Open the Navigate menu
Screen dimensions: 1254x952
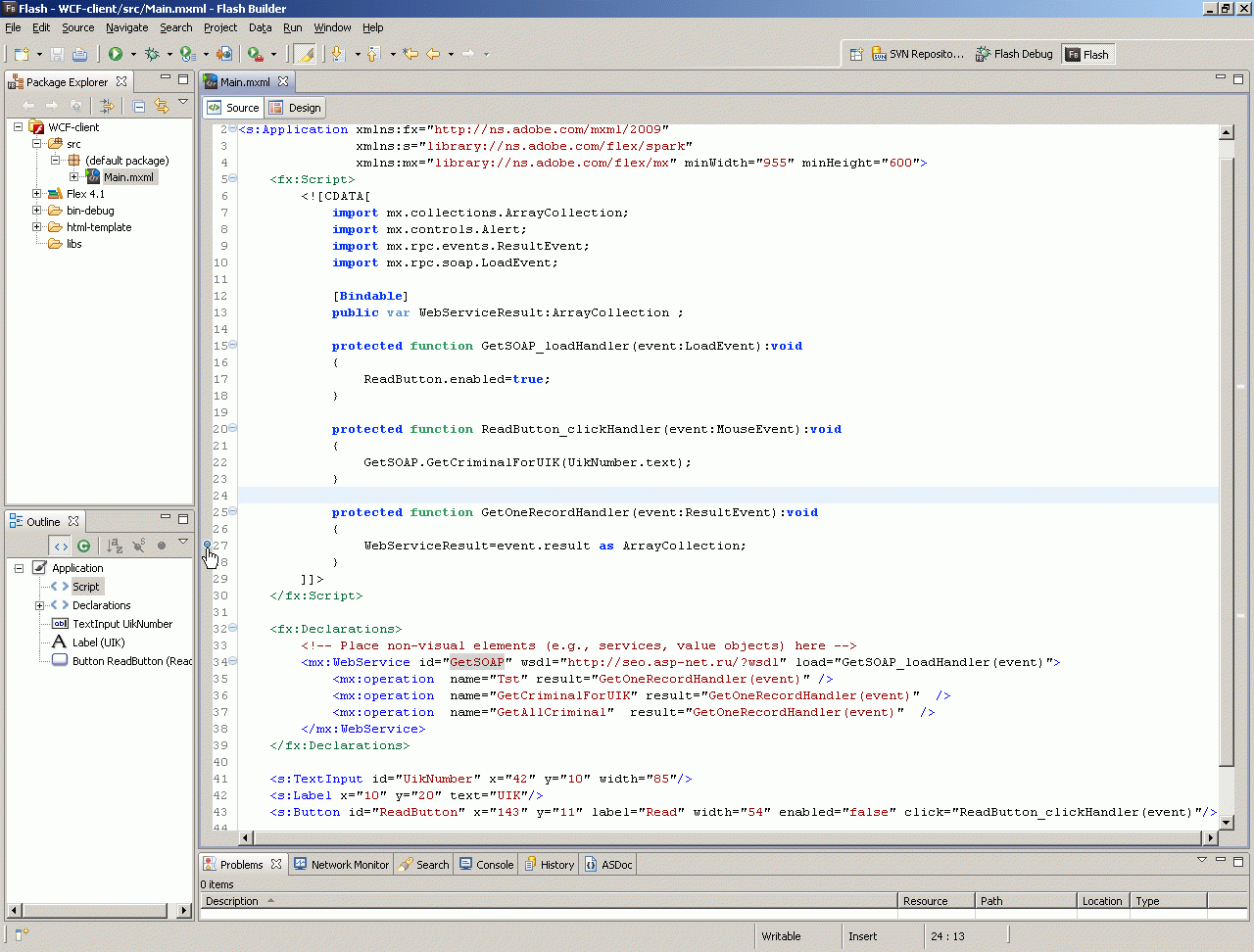126,27
